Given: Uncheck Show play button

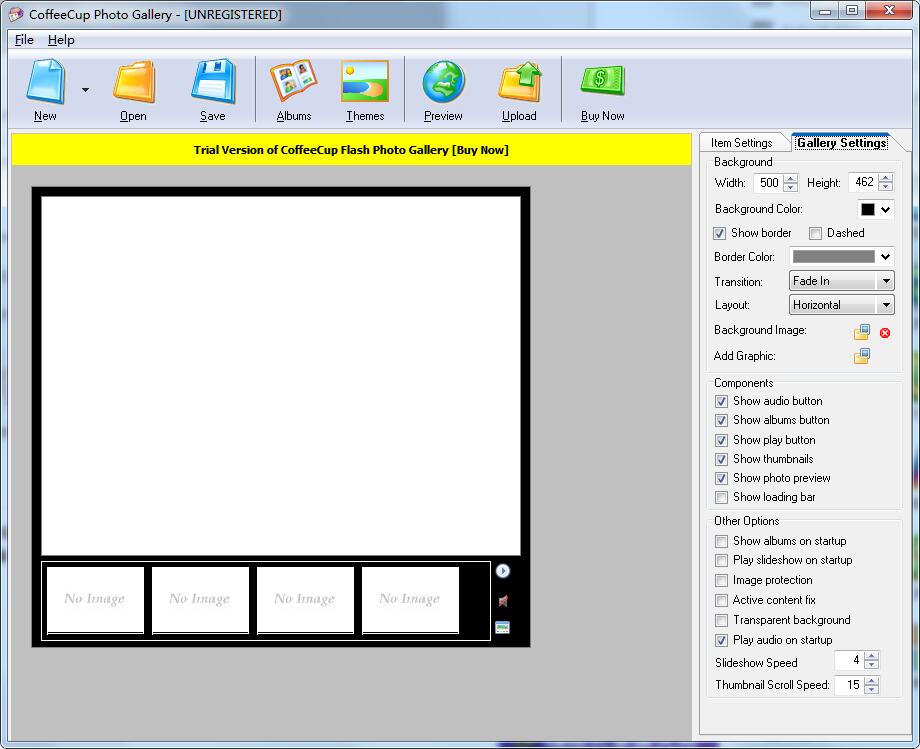Looking at the screenshot, I should point(721,440).
